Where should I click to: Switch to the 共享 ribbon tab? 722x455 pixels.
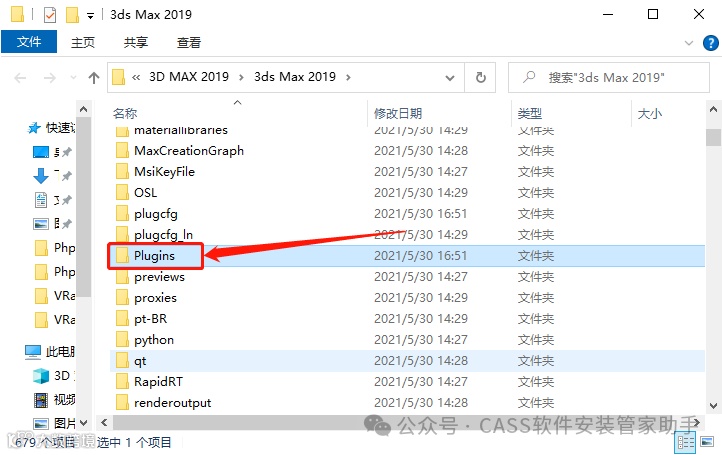point(136,42)
